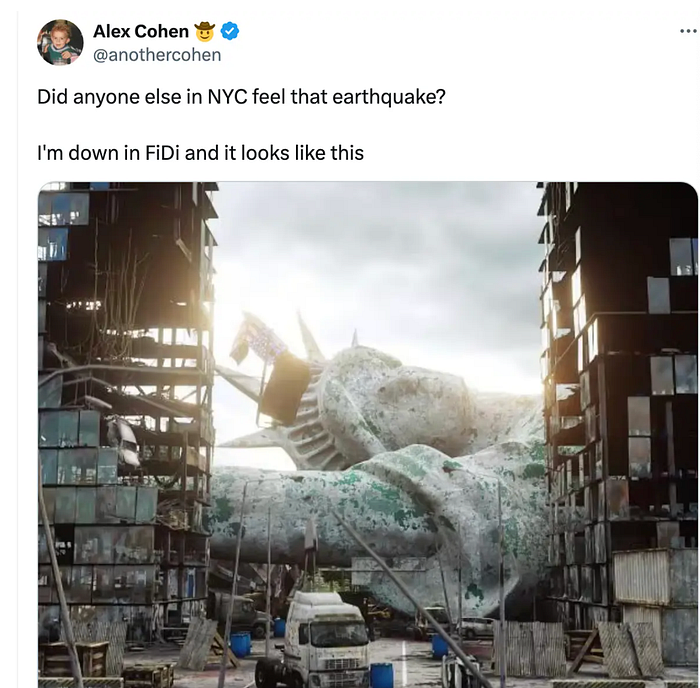Click the @anothercohen handle
Viewport: 700px width, 688px height.
click(157, 55)
